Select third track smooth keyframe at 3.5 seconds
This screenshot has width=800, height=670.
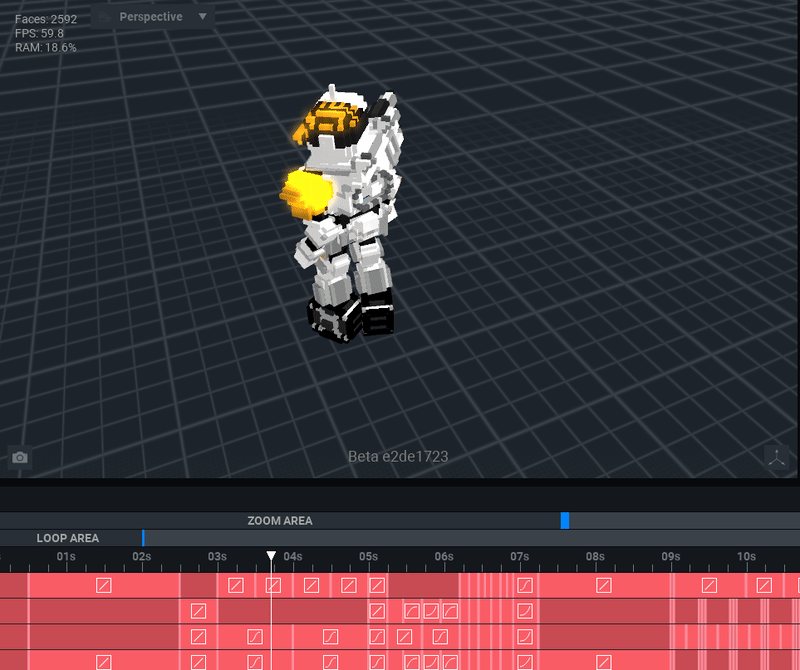click(255, 636)
